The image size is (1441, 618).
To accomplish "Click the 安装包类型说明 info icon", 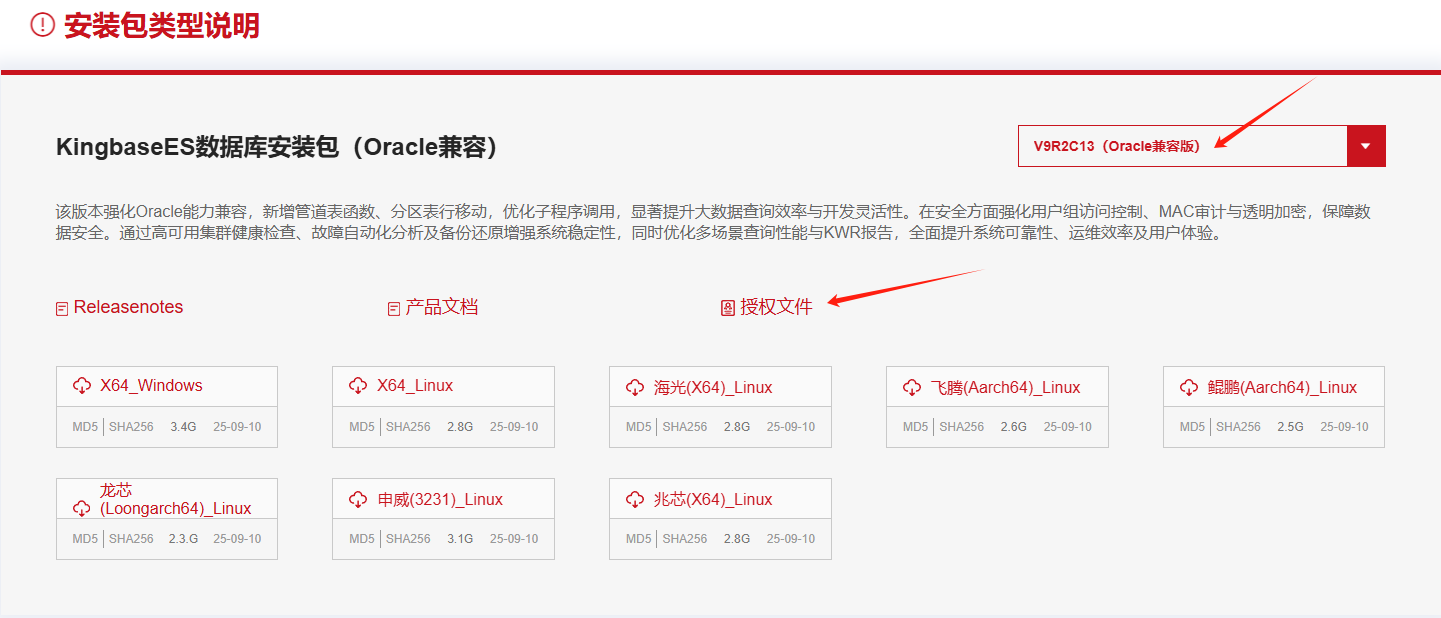I will coord(42,26).
